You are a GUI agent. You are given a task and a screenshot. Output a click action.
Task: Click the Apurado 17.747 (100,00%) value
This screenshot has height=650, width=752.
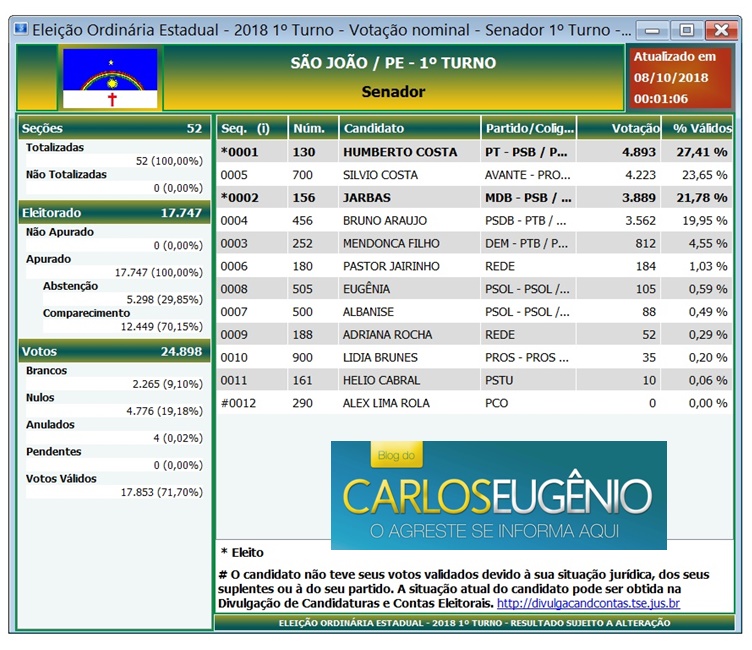pyautogui.click(x=159, y=272)
